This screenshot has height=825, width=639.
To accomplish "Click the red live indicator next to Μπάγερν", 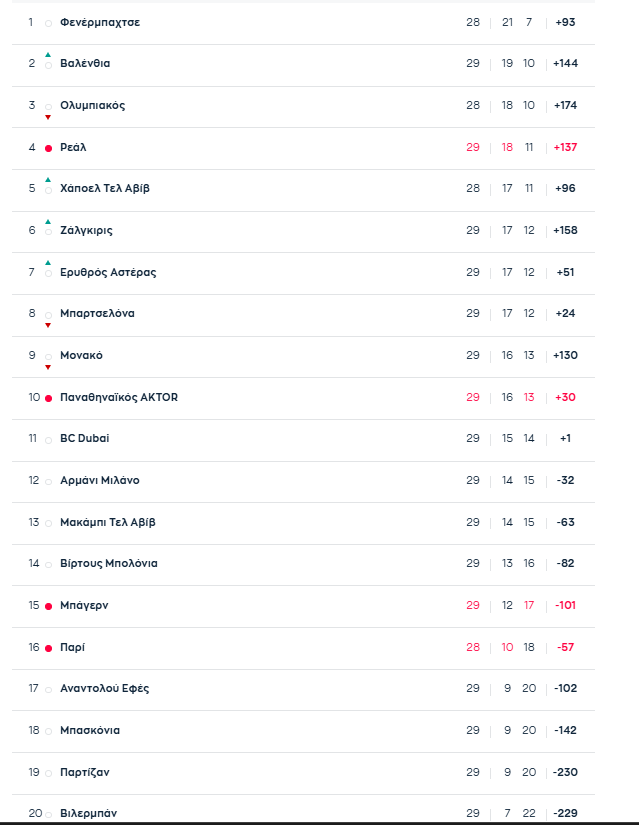I will coord(48,606).
